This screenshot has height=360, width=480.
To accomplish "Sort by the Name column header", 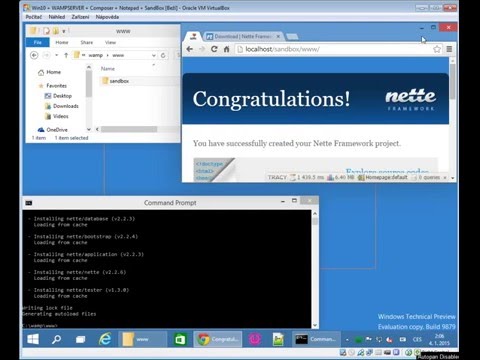I will (108, 69).
